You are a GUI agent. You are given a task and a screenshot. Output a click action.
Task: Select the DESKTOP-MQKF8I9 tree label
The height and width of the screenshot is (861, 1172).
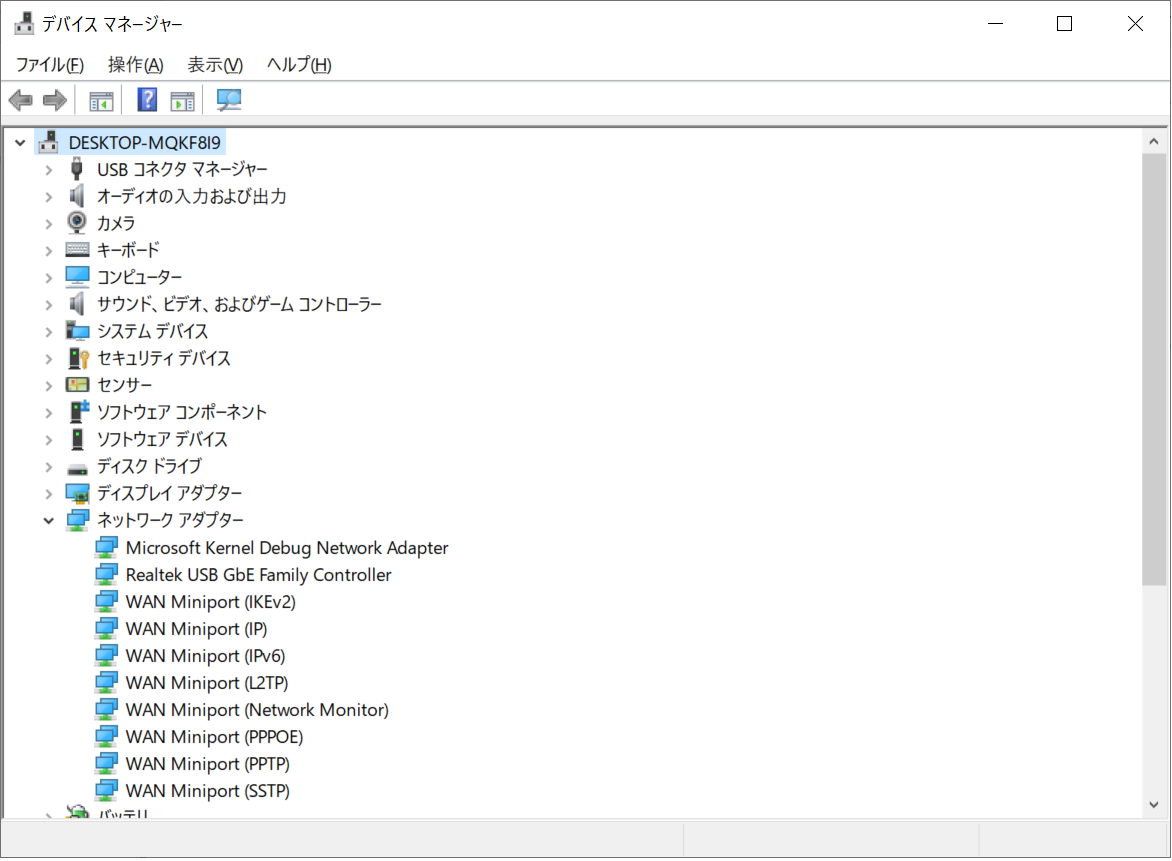tap(144, 142)
